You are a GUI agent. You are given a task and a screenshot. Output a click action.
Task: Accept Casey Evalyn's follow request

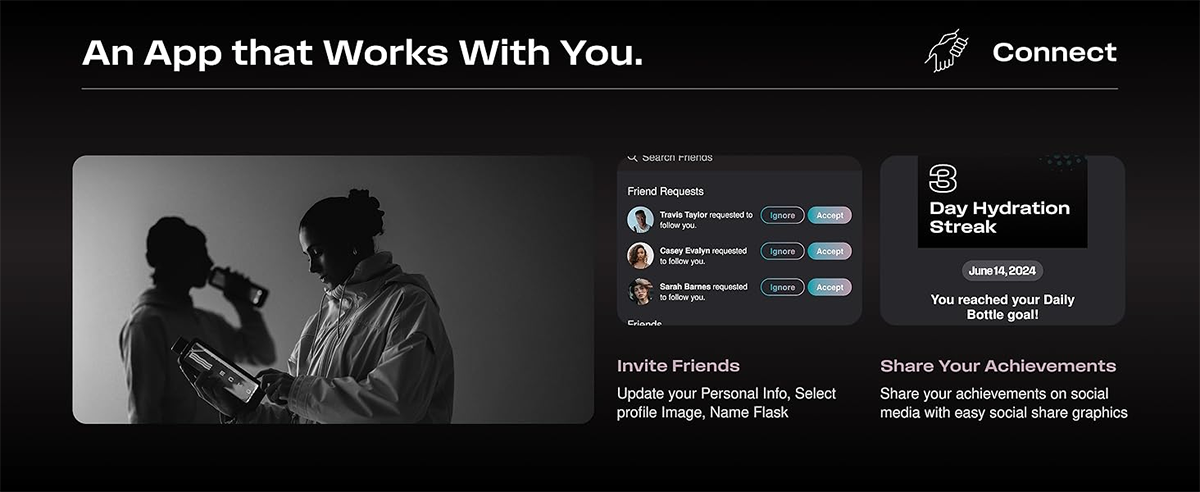[830, 251]
